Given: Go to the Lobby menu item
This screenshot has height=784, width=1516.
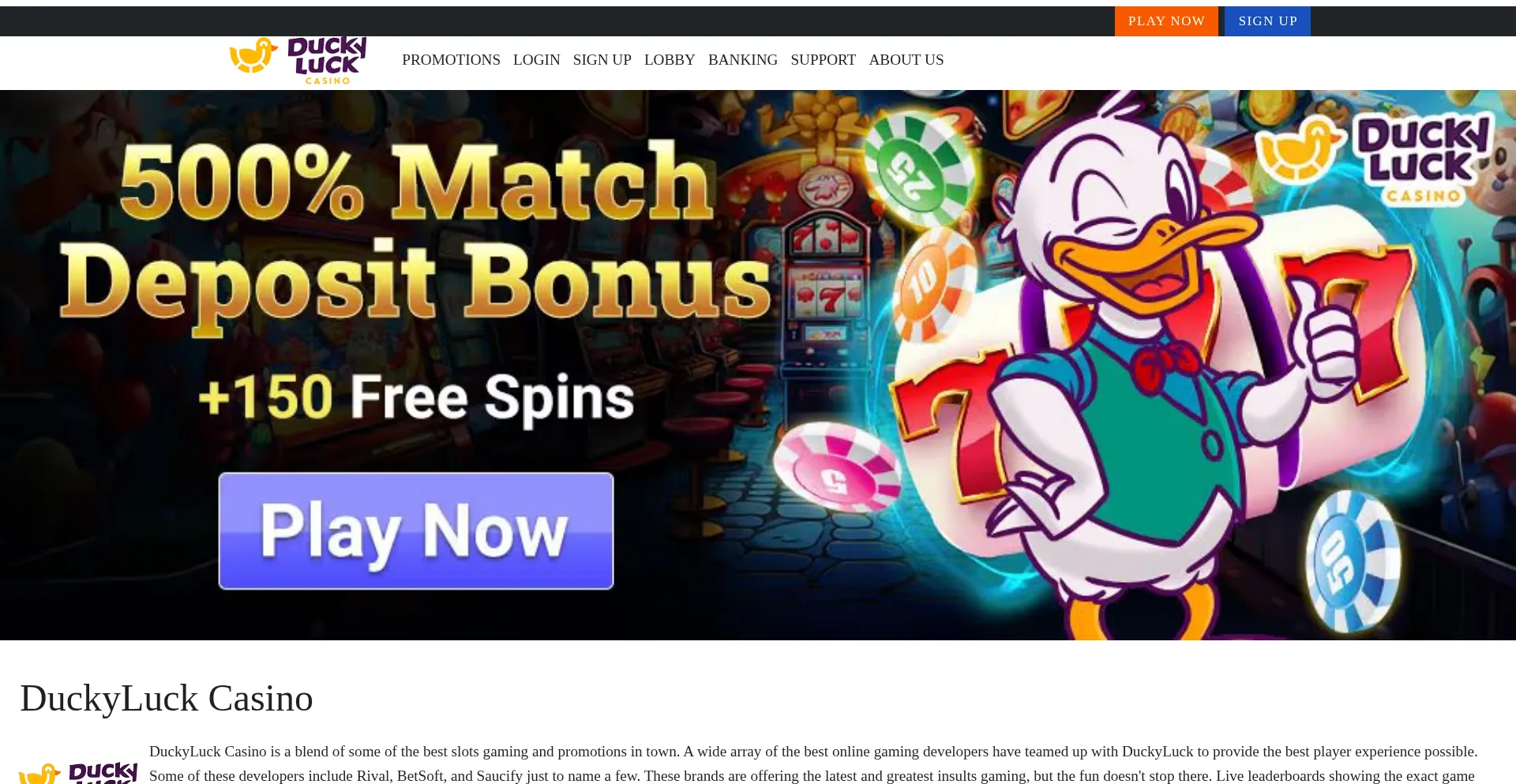Looking at the screenshot, I should click(x=670, y=60).
